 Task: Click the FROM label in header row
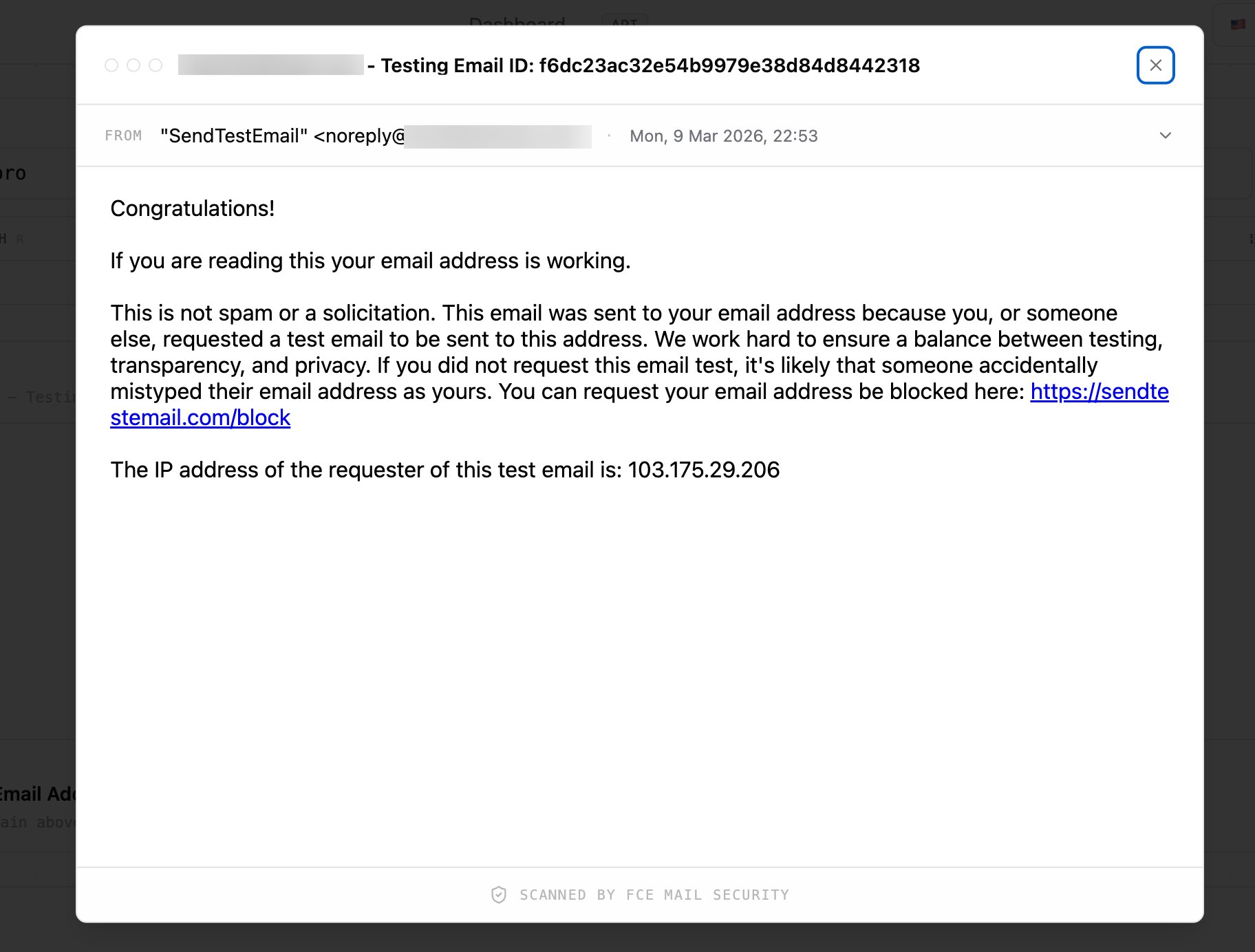click(x=123, y=136)
